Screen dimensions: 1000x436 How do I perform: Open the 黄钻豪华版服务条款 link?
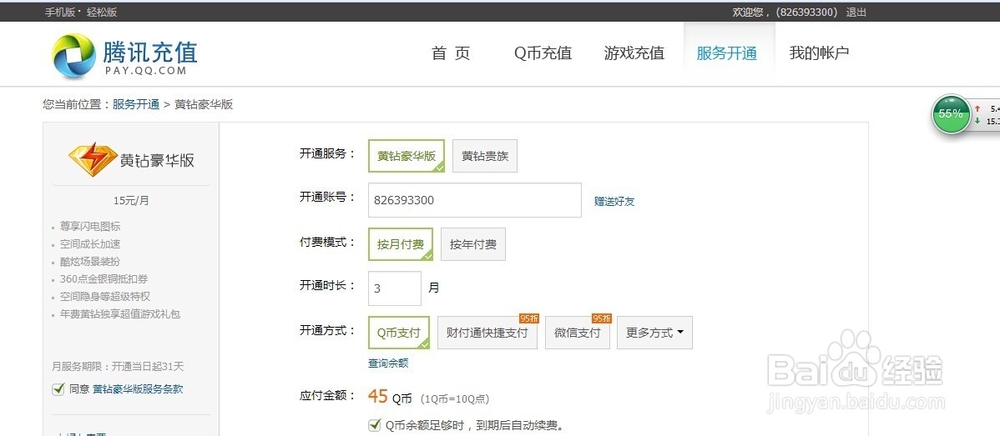click(138, 389)
